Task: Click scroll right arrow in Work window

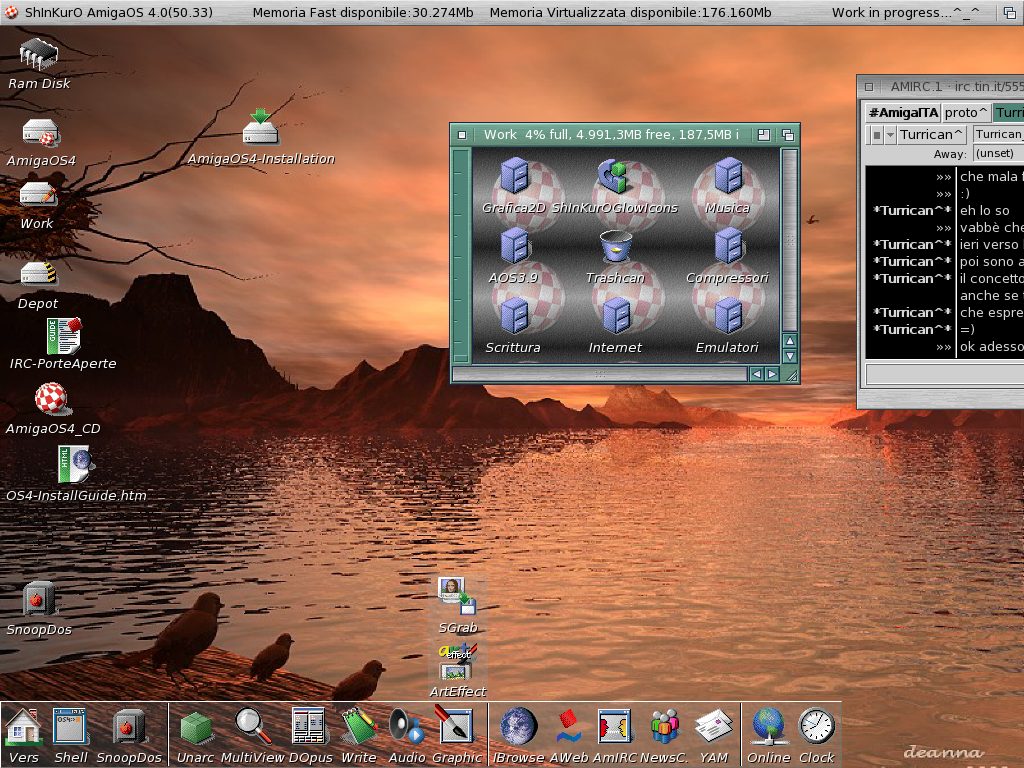Action: pos(772,374)
